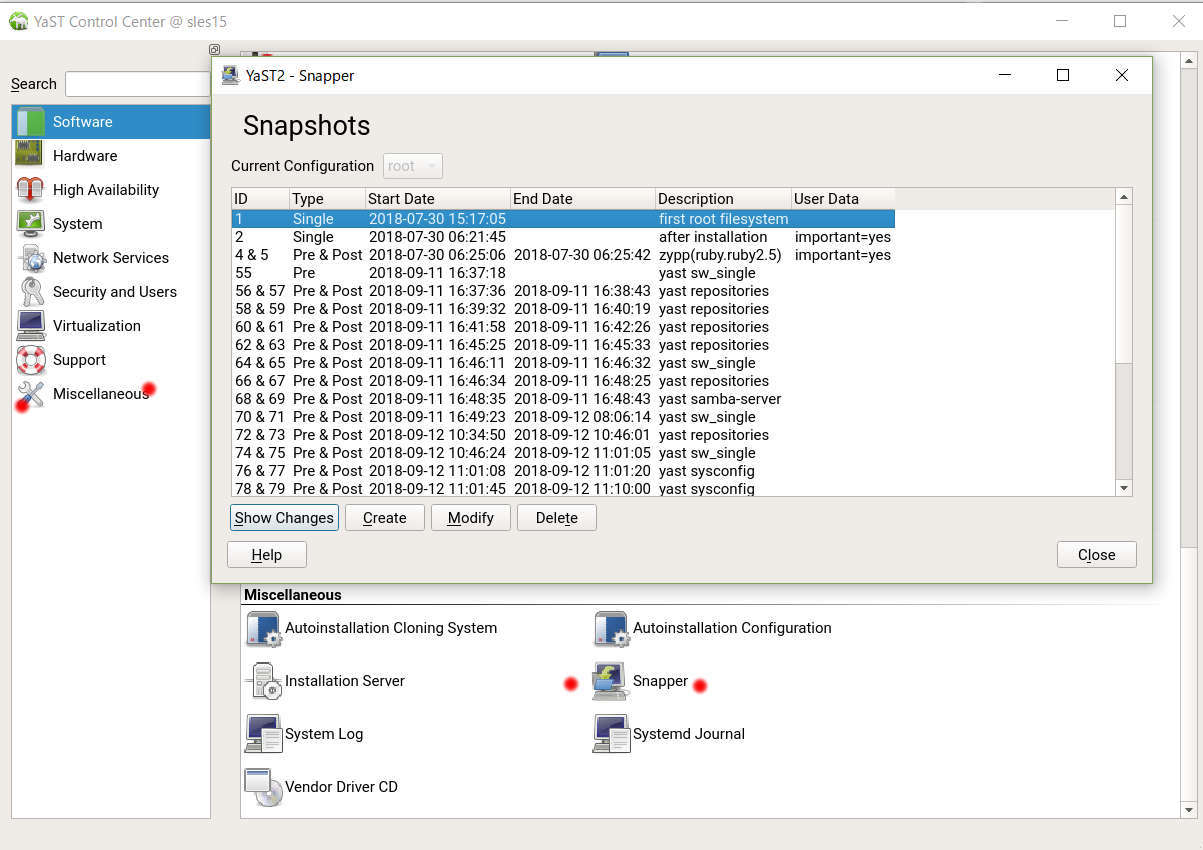Click the YaST2 Snapper window title icon
This screenshot has width=1203, height=850.
pyautogui.click(x=230, y=75)
